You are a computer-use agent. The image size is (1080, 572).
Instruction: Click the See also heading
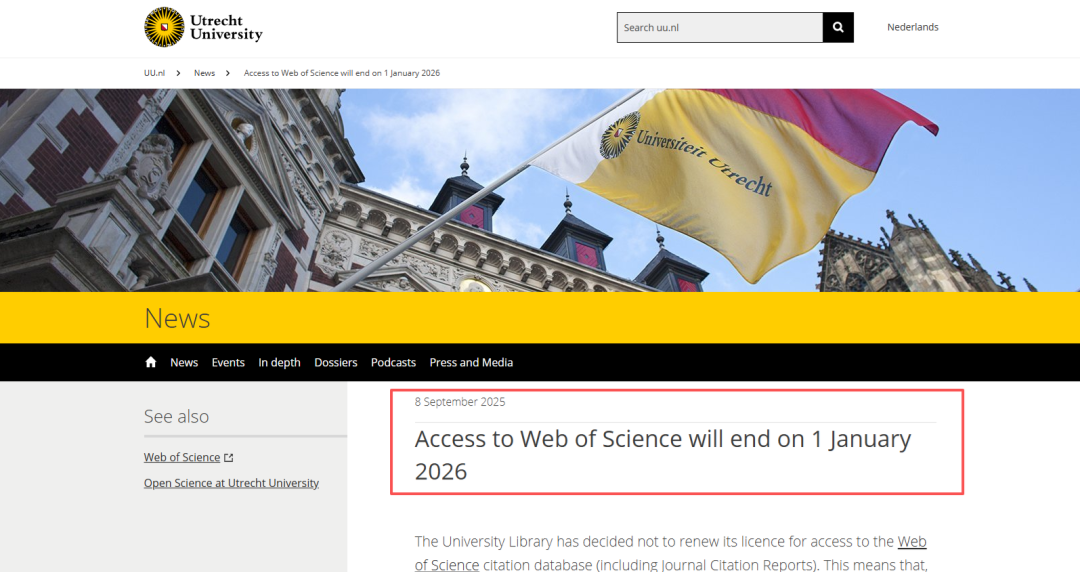(x=176, y=416)
